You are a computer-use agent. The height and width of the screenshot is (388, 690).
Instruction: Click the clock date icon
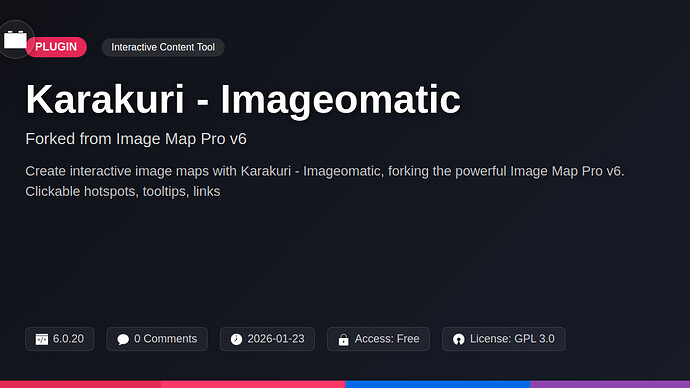[x=236, y=339]
